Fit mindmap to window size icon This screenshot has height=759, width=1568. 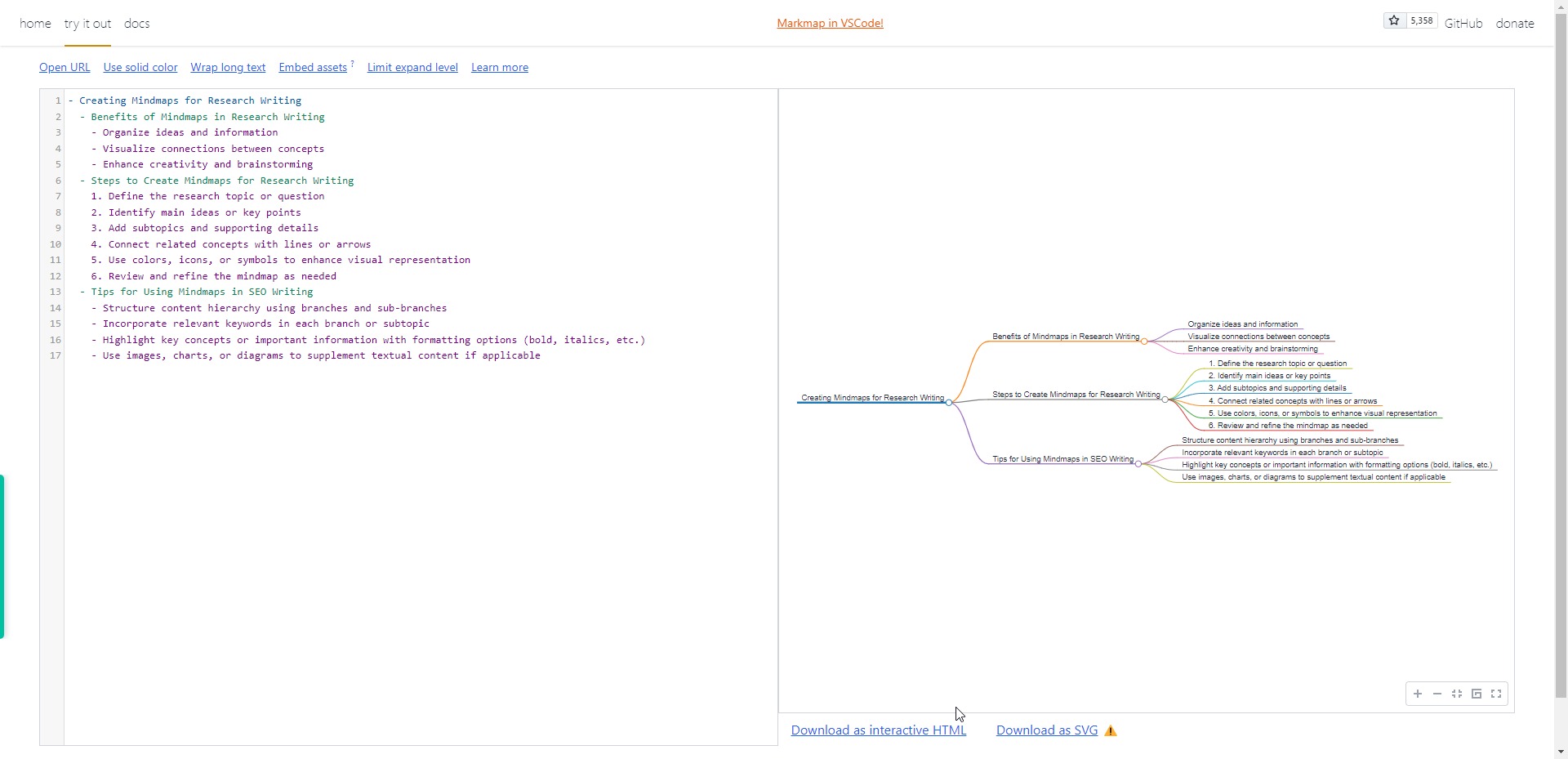[1457, 694]
